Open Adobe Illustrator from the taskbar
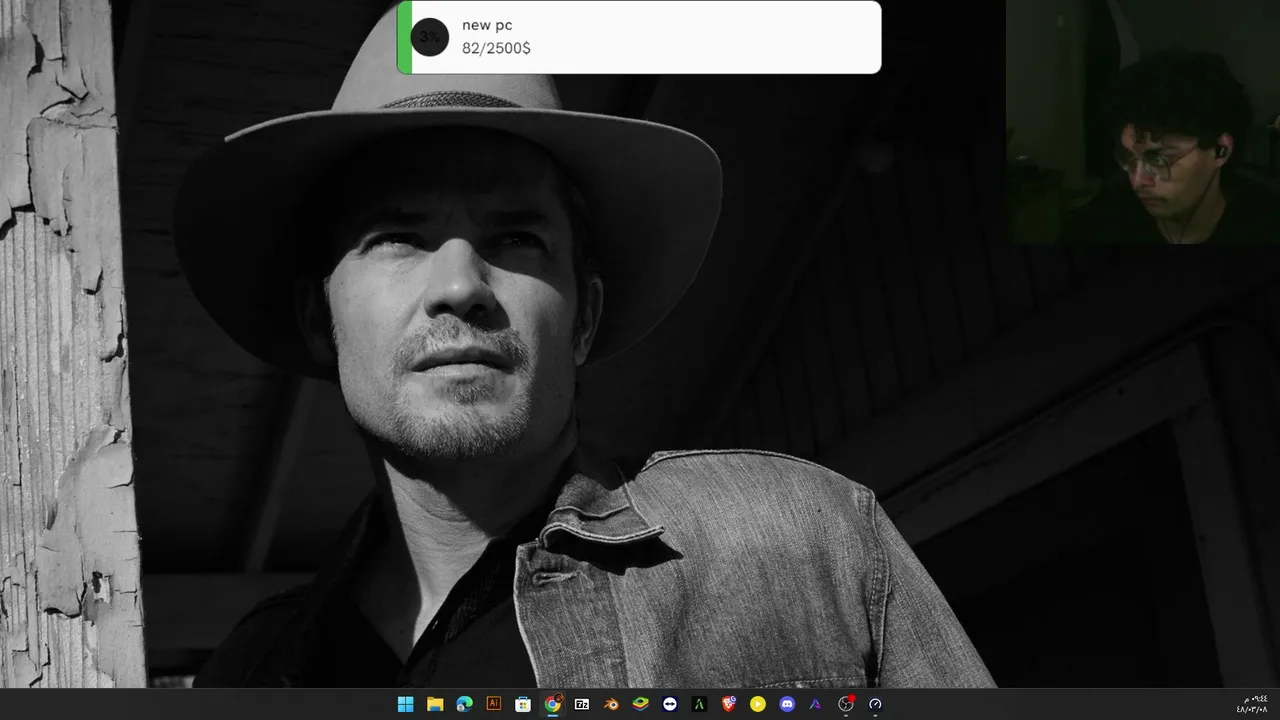Viewport: 1280px width, 720px height. [x=493, y=704]
